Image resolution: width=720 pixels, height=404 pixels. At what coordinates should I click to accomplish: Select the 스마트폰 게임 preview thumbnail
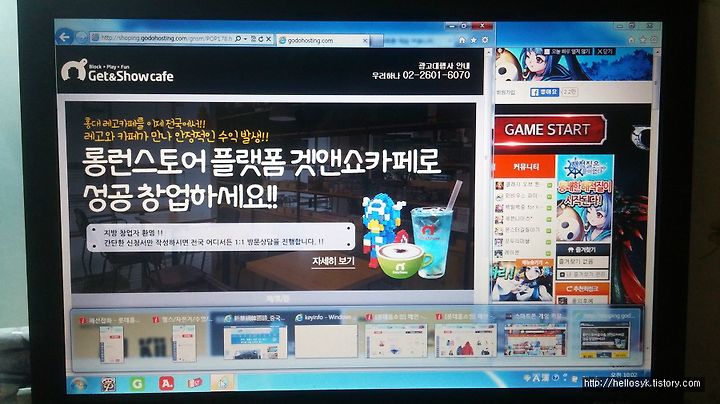[x=535, y=340]
